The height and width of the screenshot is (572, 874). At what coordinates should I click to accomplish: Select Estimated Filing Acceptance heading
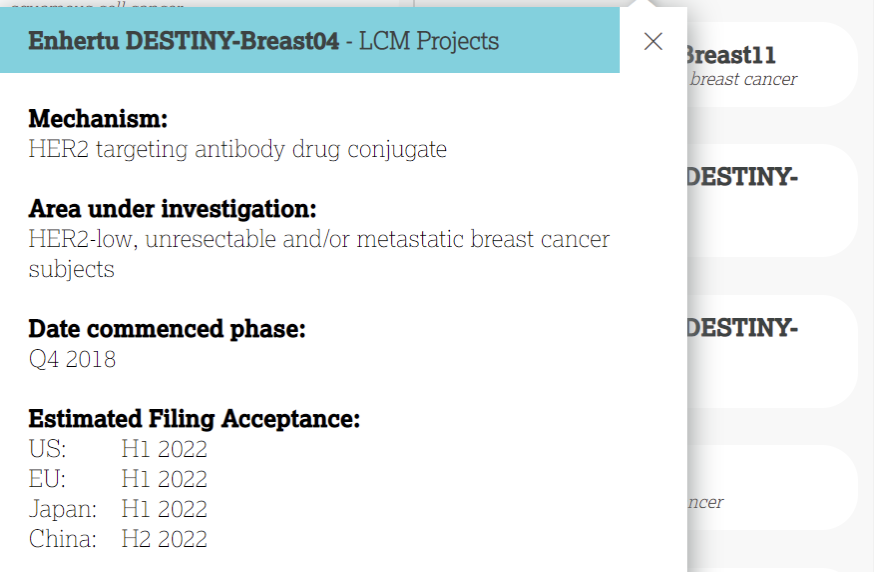coord(193,419)
